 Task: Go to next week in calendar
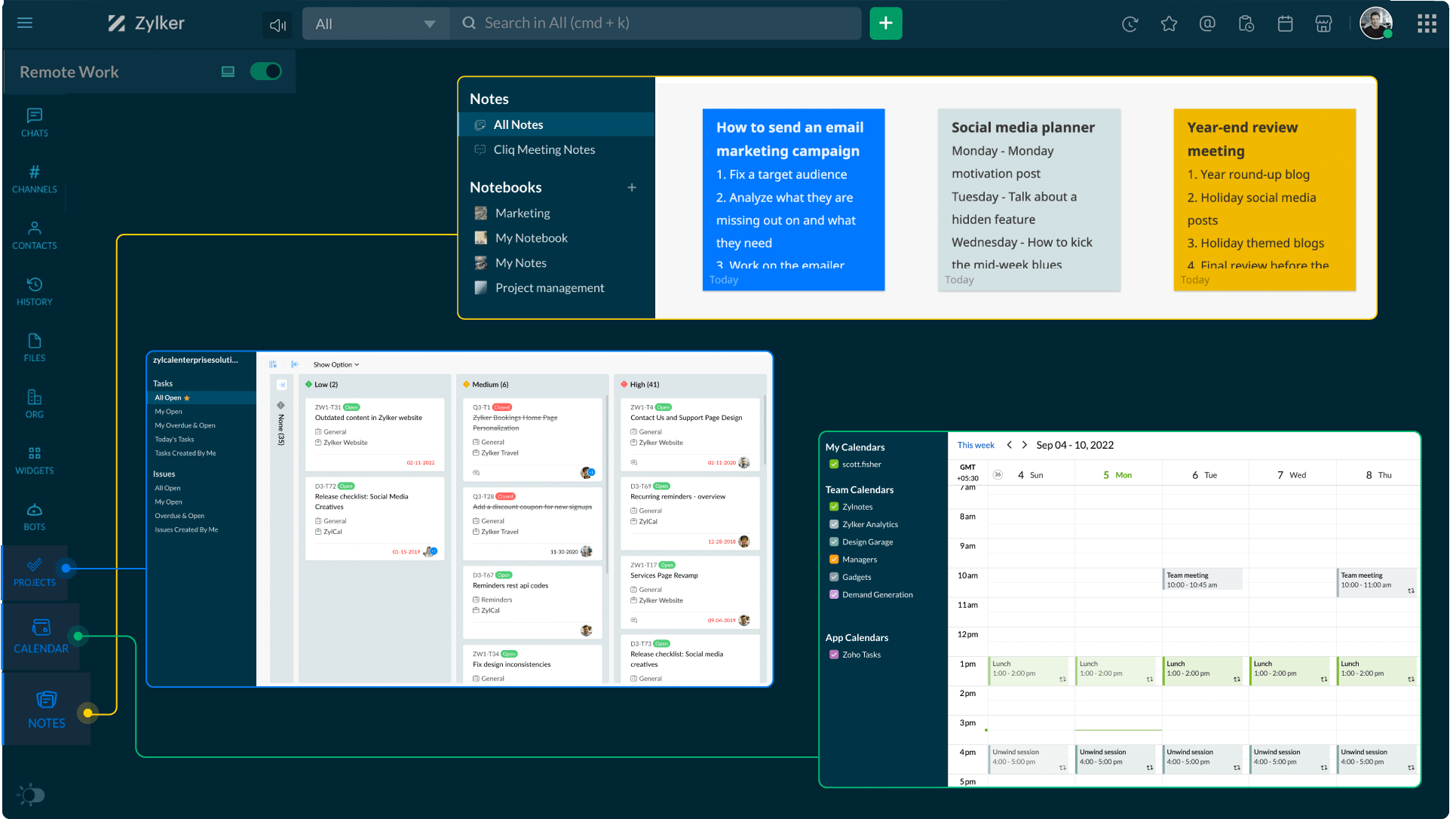click(x=1024, y=445)
